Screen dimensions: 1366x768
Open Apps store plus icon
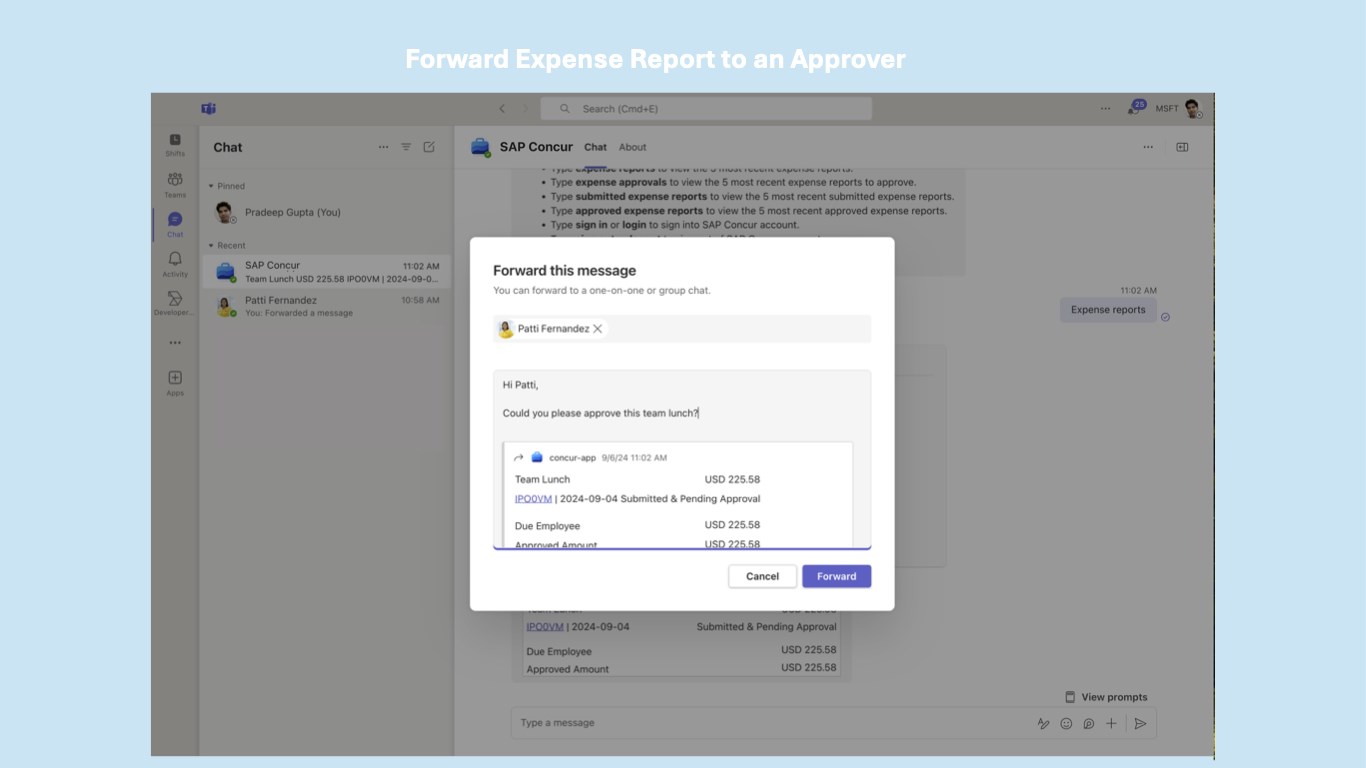point(175,382)
